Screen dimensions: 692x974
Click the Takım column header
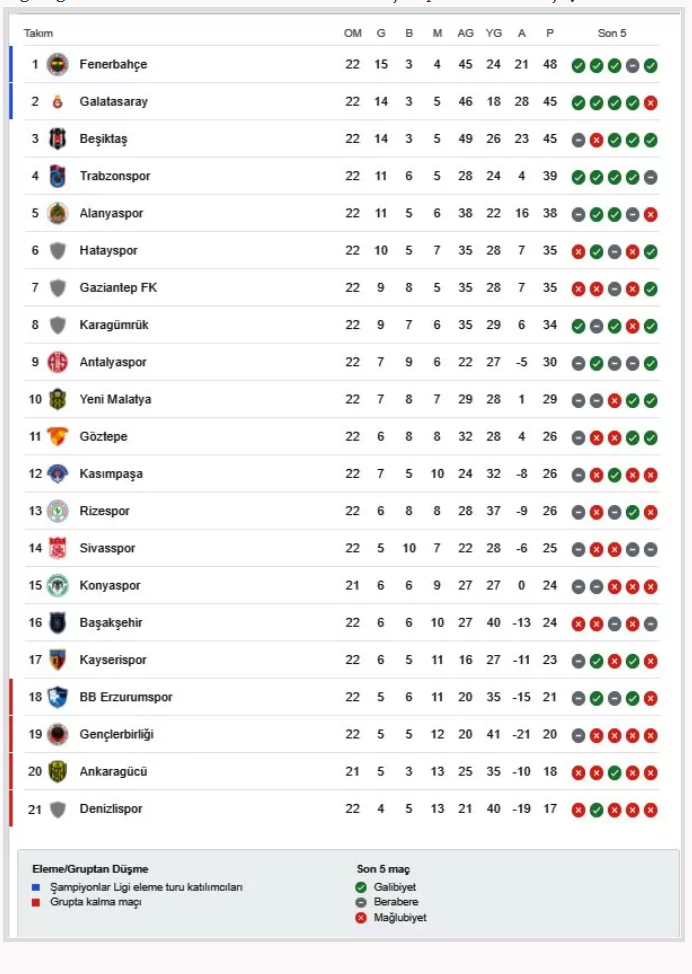point(38,33)
